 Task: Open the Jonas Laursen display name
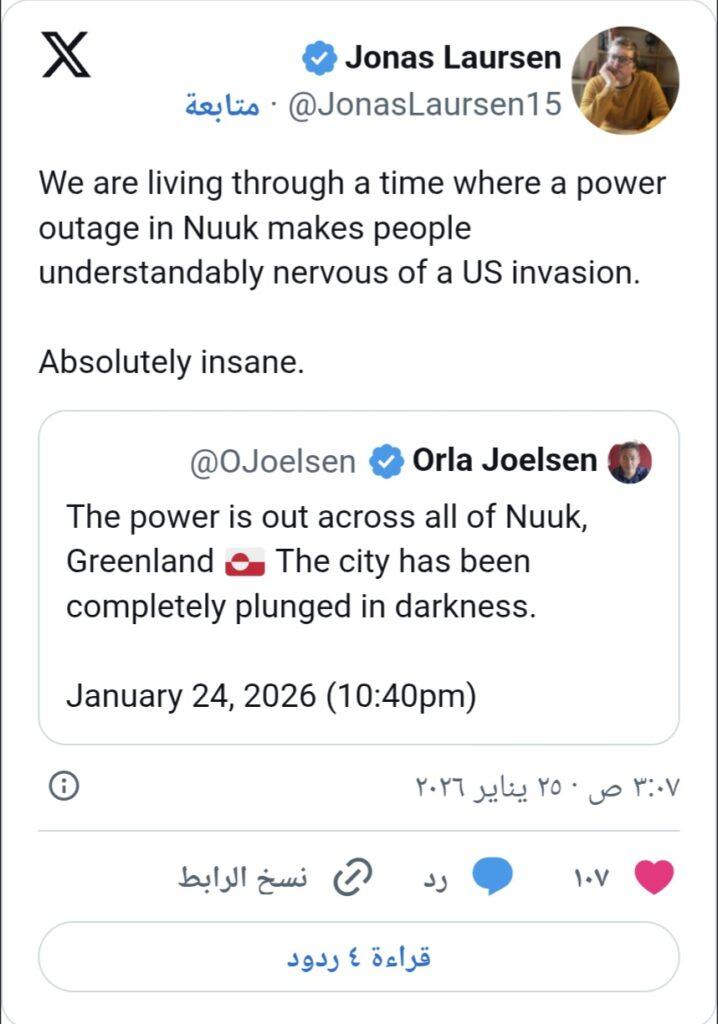[x=453, y=58]
